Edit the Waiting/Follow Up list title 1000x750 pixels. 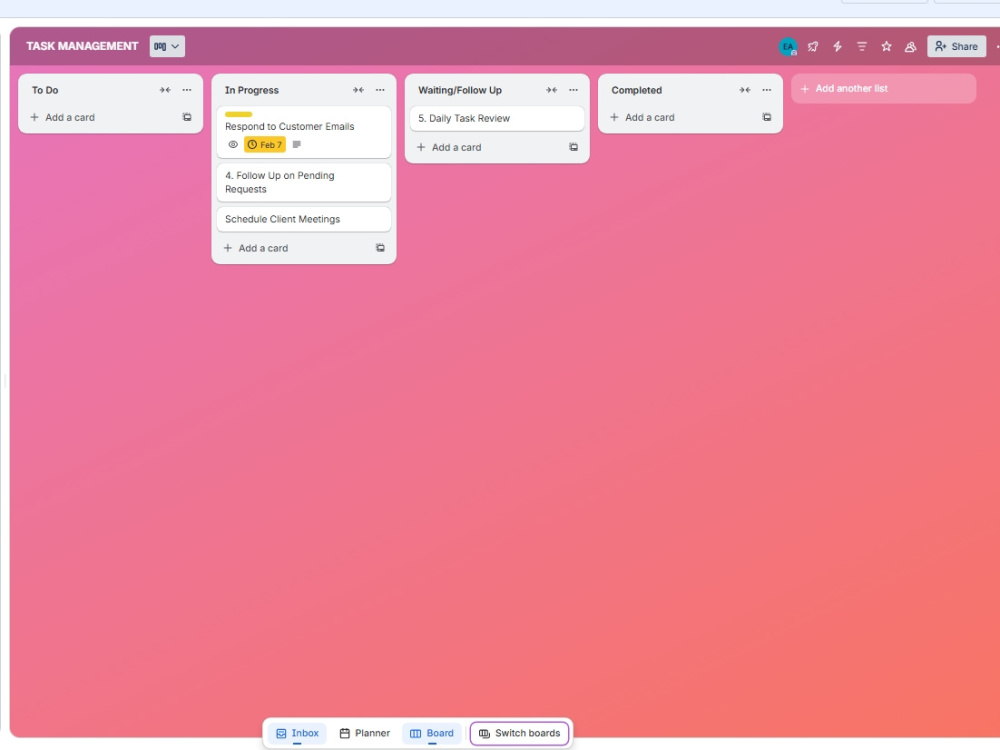pos(460,90)
